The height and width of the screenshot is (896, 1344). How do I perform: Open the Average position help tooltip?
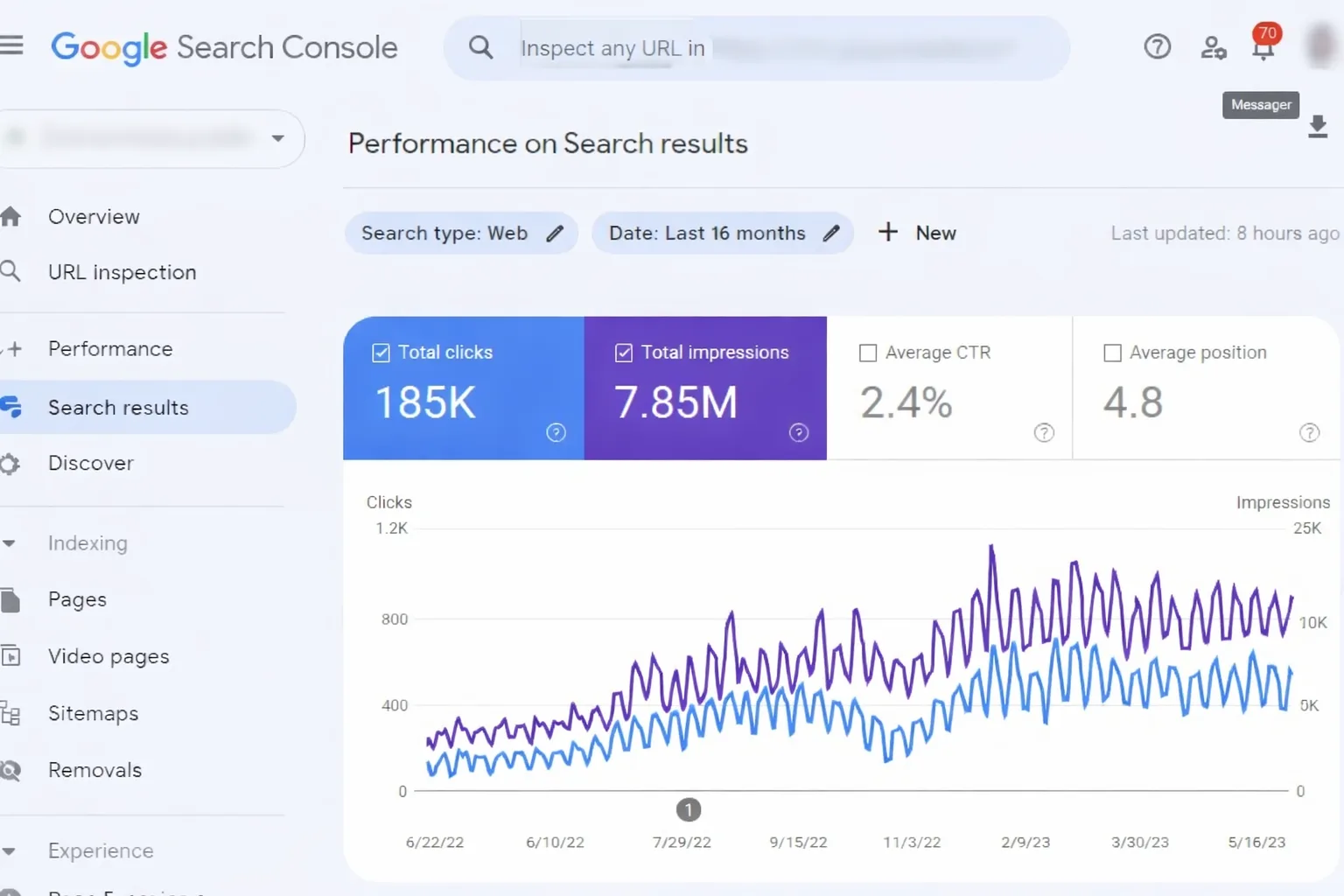pos(1310,431)
